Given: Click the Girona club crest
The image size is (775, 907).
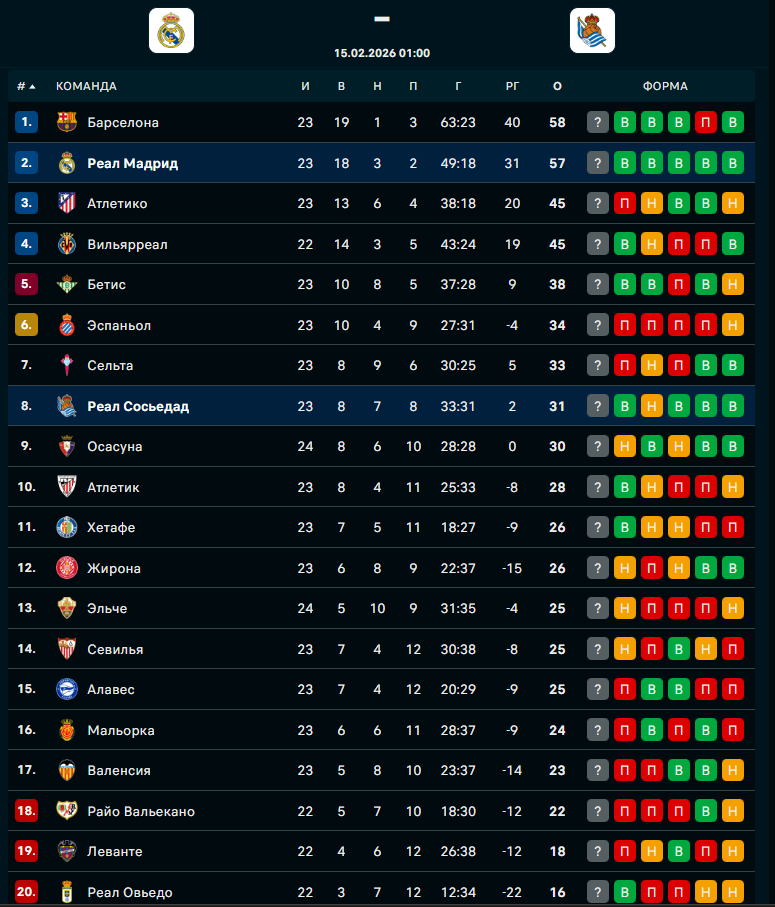Looking at the screenshot, I should pos(67,568).
